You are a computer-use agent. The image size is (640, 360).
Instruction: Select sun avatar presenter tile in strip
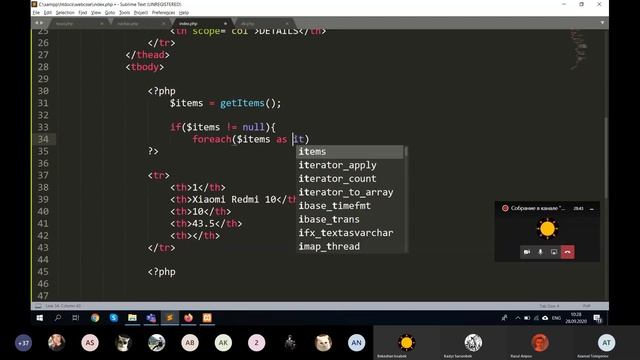pyautogui.click(x=407, y=343)
